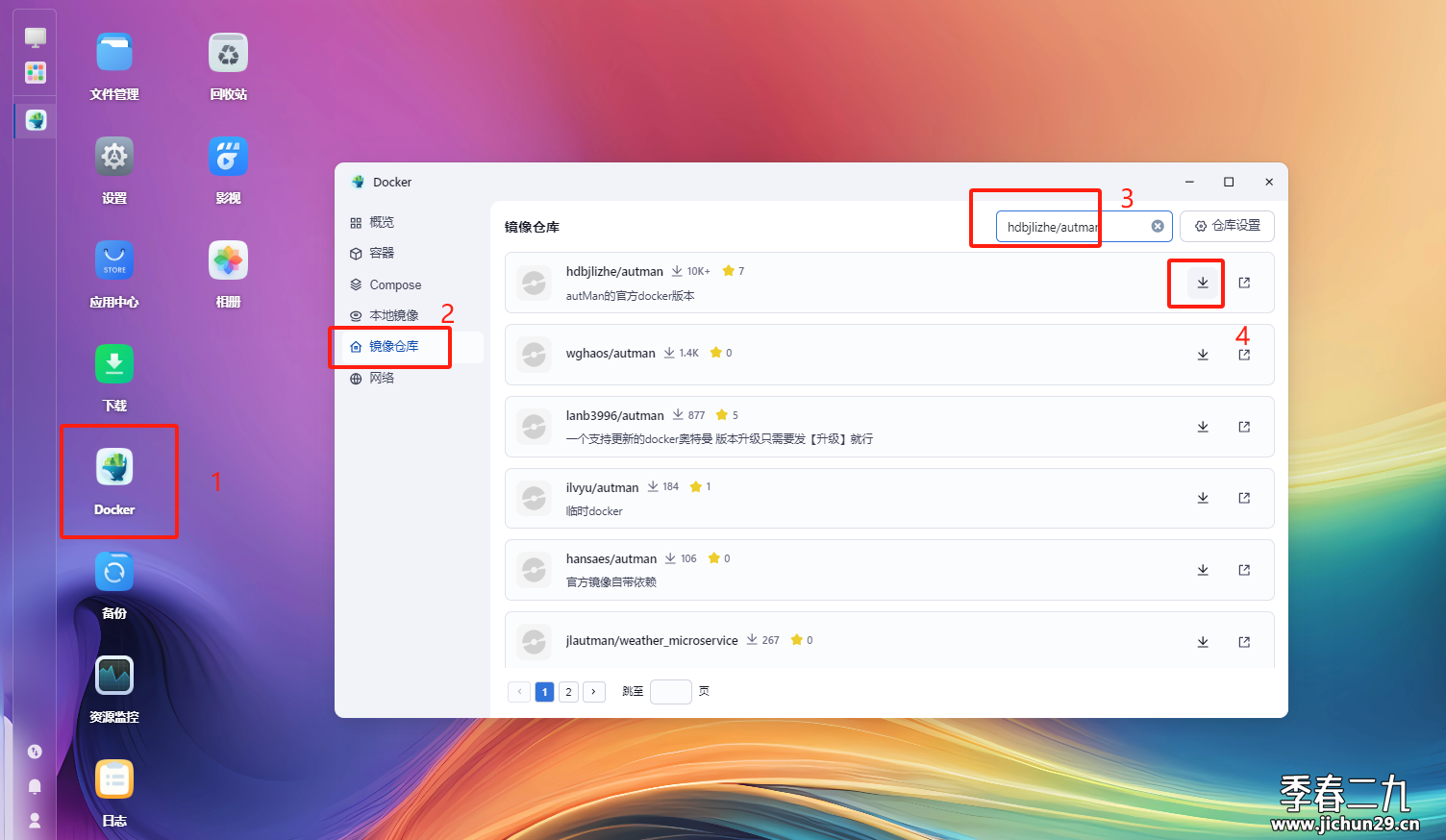Viewport: 1446px width, 840px height.
Task: Go to page 2 of results
Action: click(x=568, y=692)
